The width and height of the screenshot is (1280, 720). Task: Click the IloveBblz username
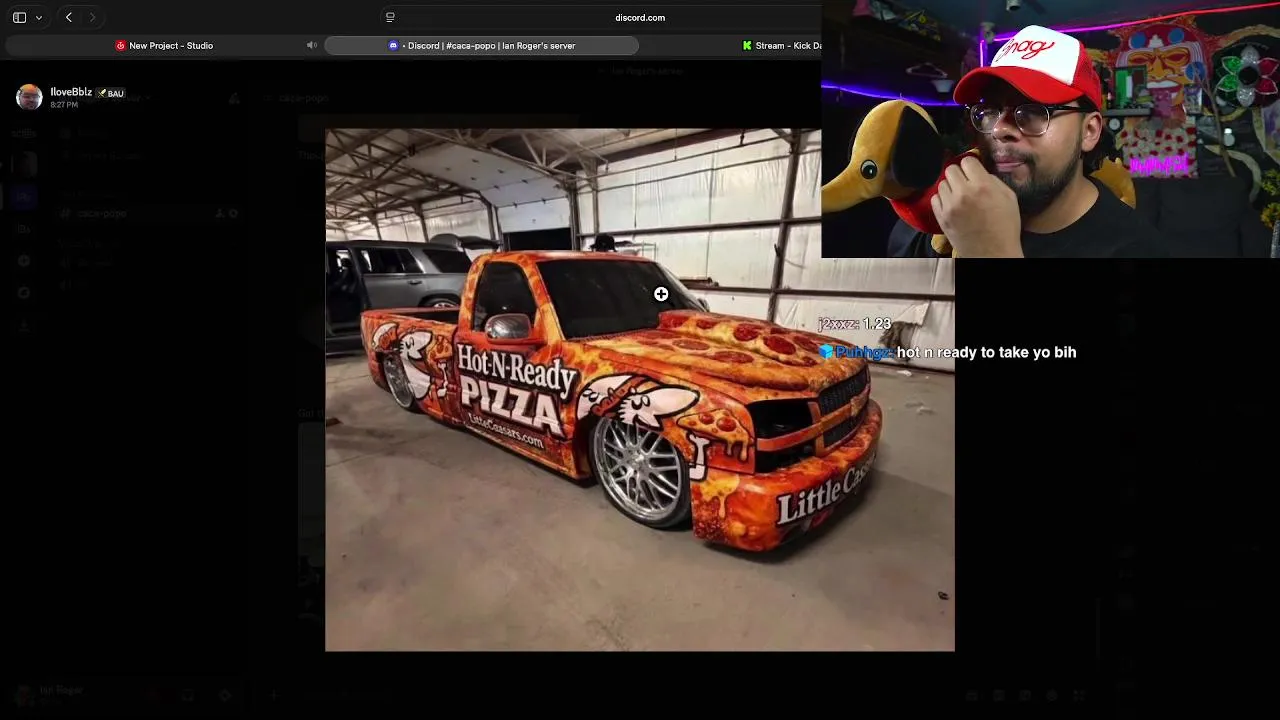(x=71, y=92)
